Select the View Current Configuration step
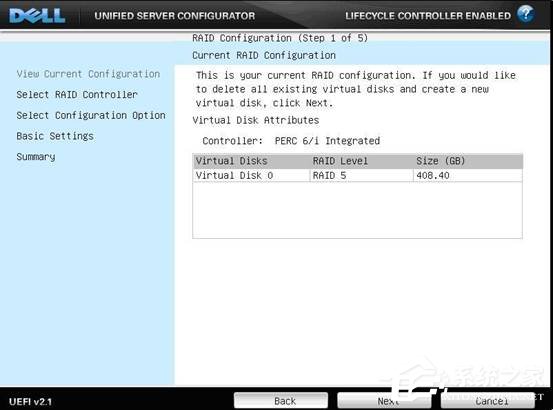 (88, 74)
